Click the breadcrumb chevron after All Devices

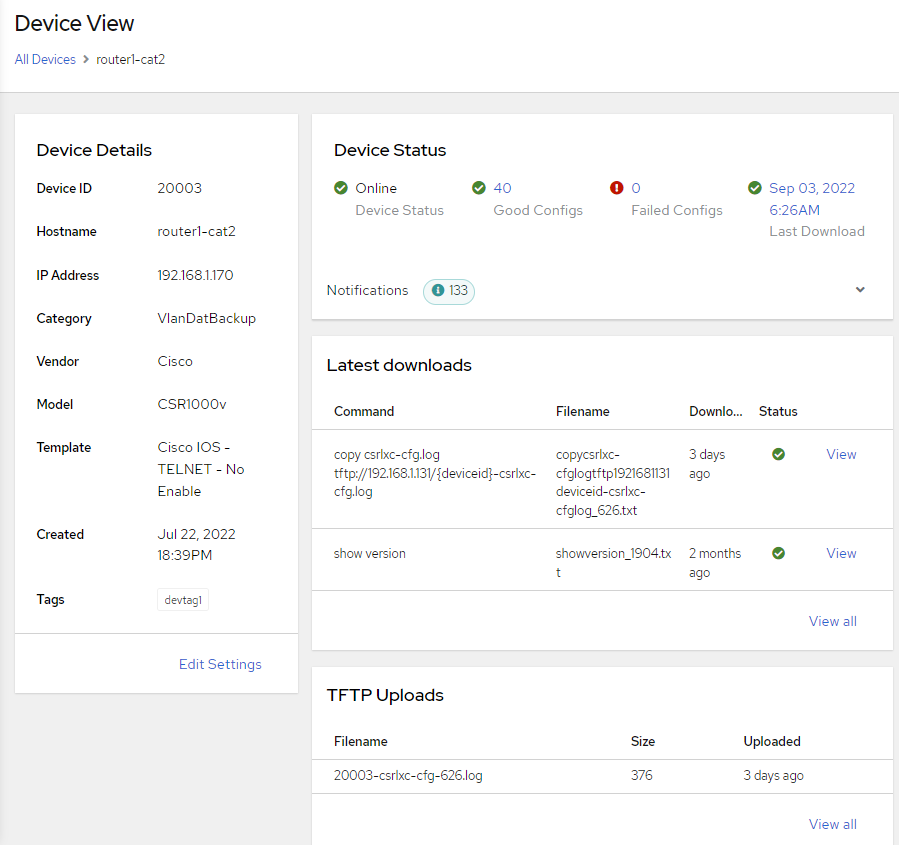tap(86, 59)
